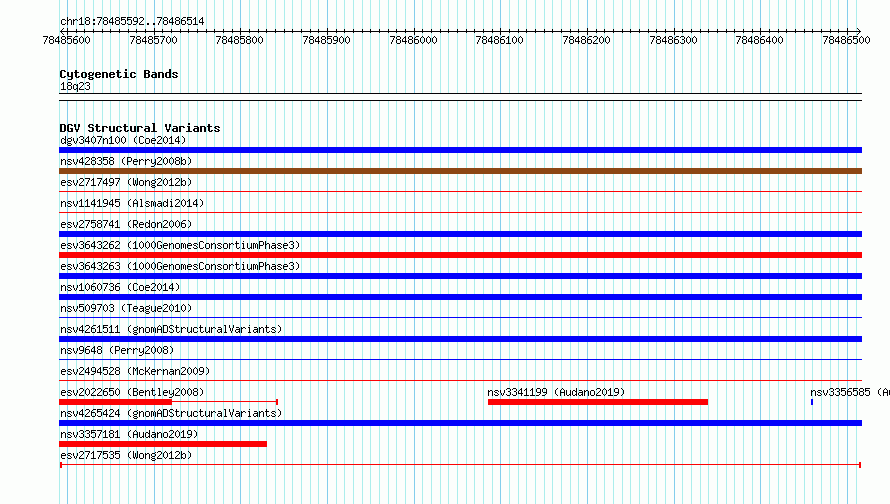The width and height of the screenshot is (890, 504).
Task: Open variant nsv1060736 (Coe2014) label
Action: 120,287
